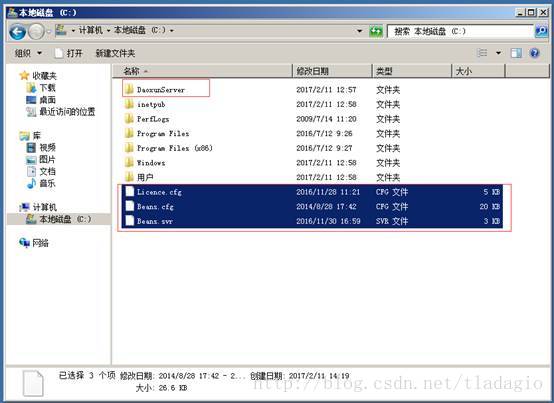Sort by the 类型 column header
554x403 pixels.
point(412,71)
